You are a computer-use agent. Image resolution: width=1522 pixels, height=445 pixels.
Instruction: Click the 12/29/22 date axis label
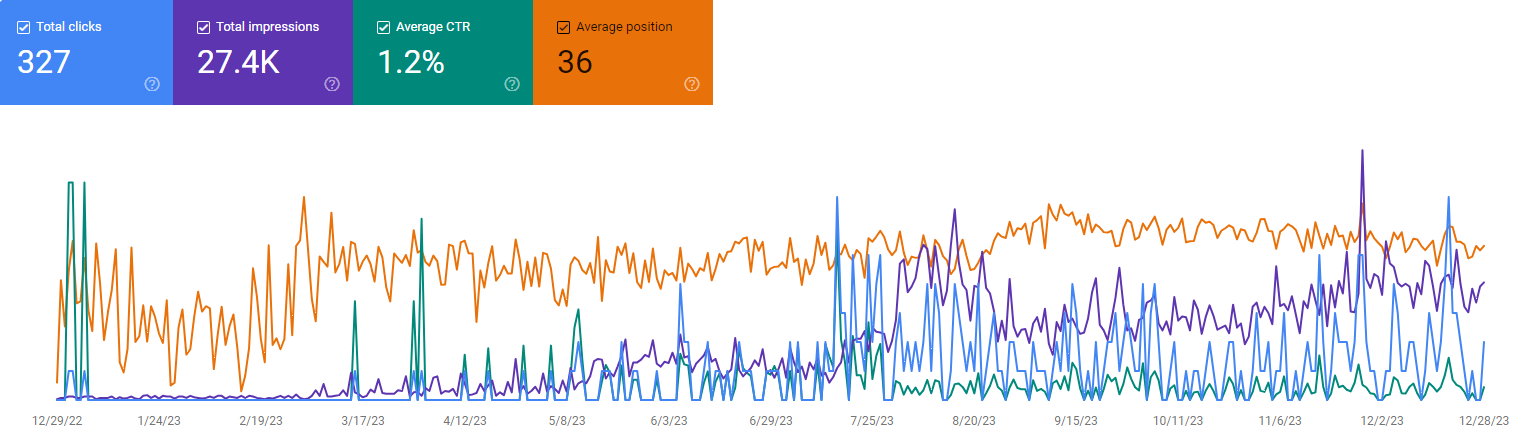point(55,421)
